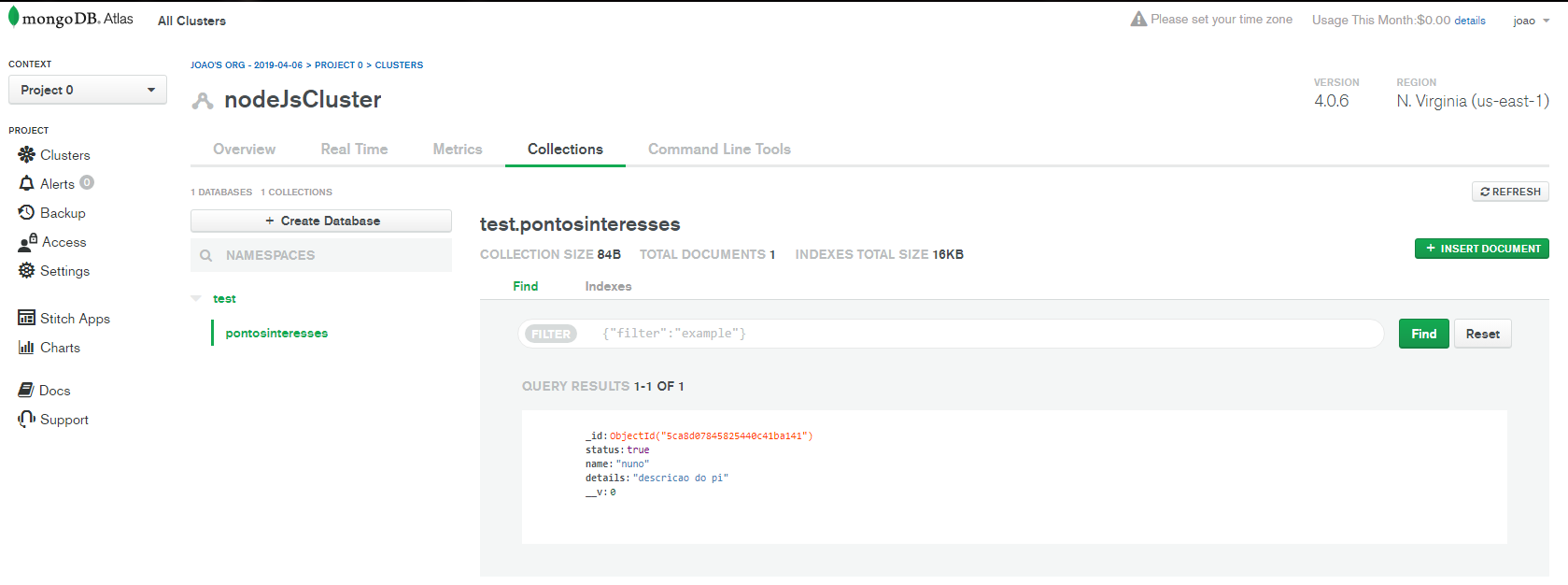
Task: Click the Alerts bell icon
Action: (26, 183)
